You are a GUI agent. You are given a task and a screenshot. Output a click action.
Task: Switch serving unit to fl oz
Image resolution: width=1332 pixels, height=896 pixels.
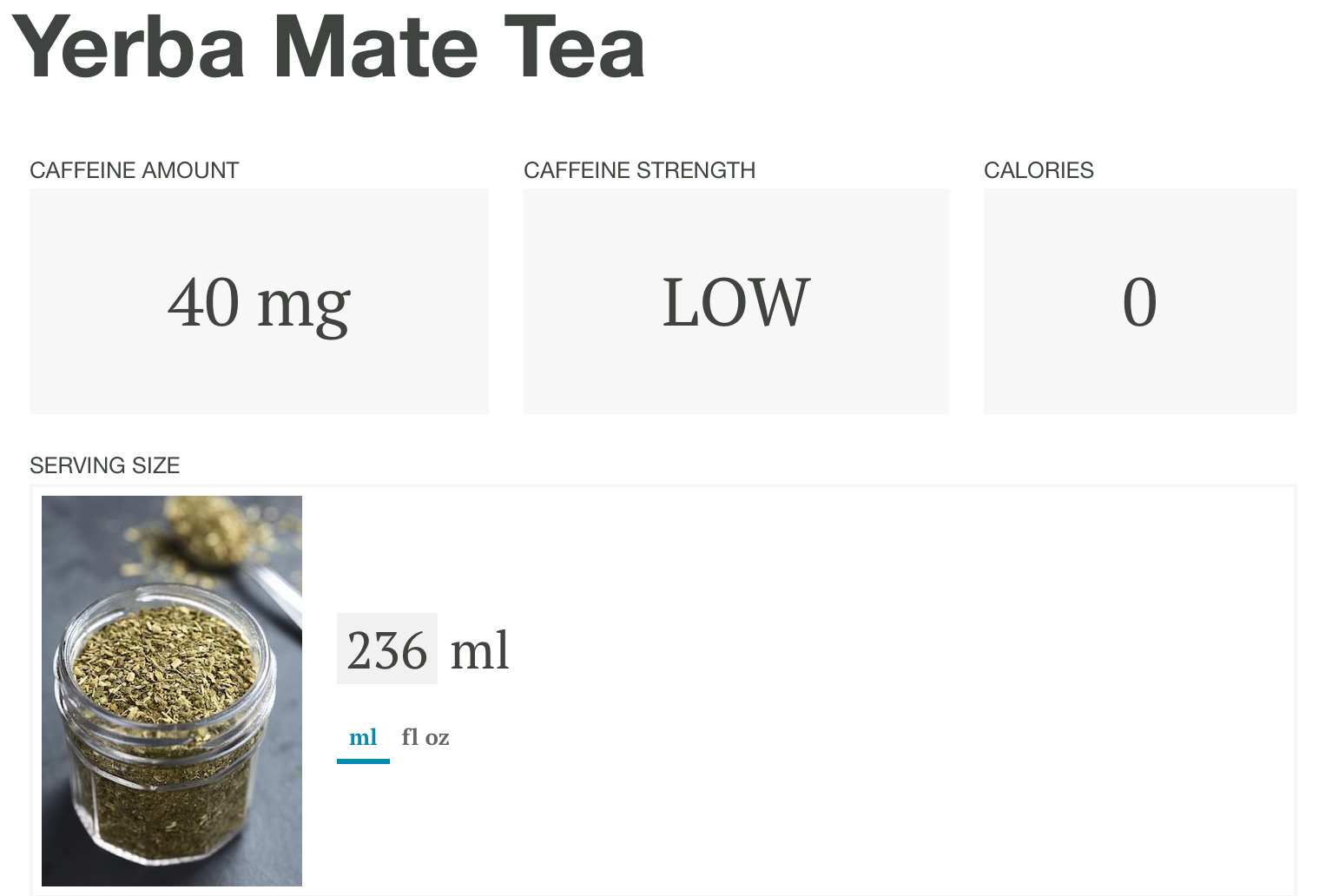tap(425, 737)
